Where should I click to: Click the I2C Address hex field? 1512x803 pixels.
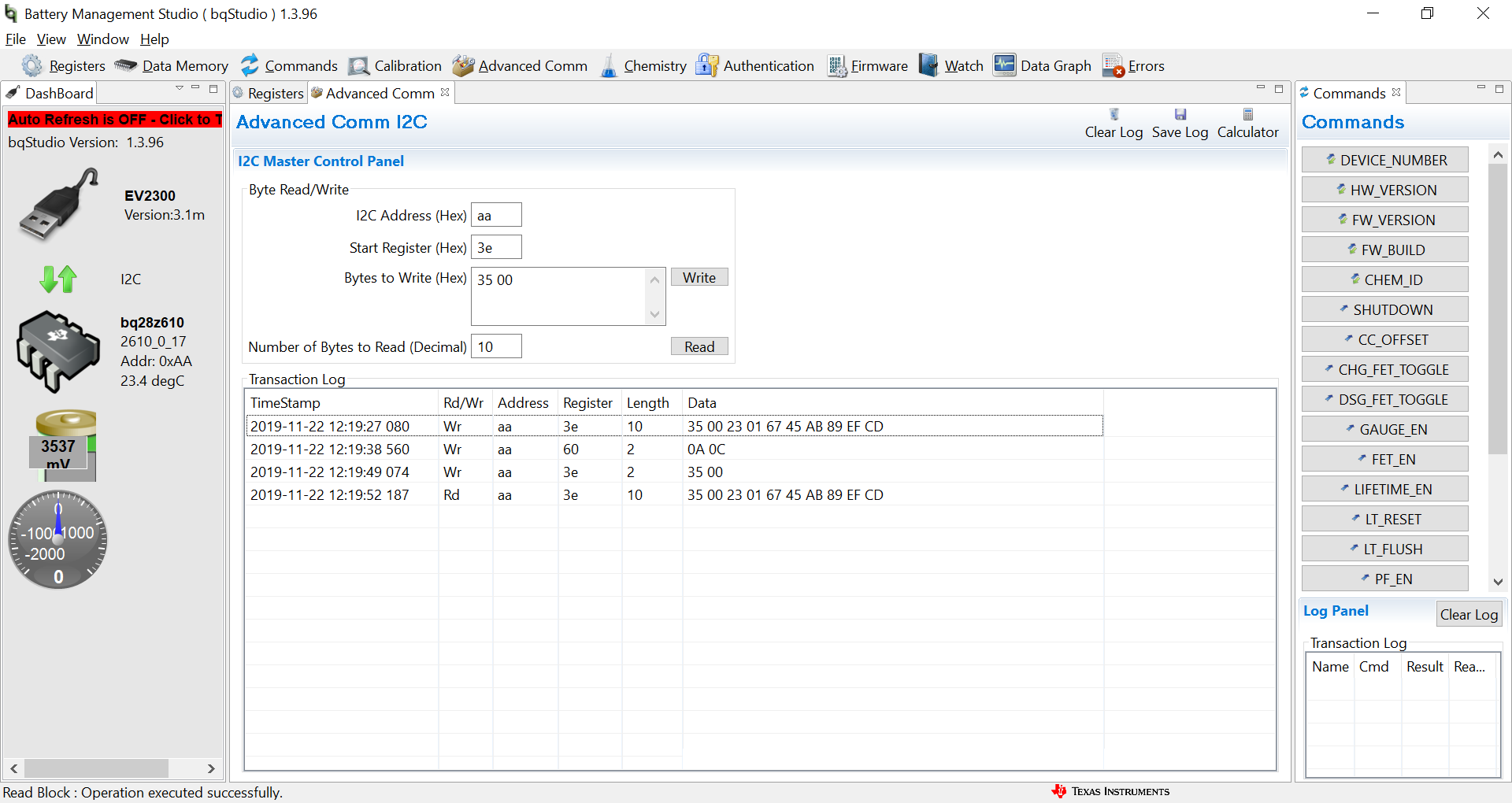tap(496, 215)
